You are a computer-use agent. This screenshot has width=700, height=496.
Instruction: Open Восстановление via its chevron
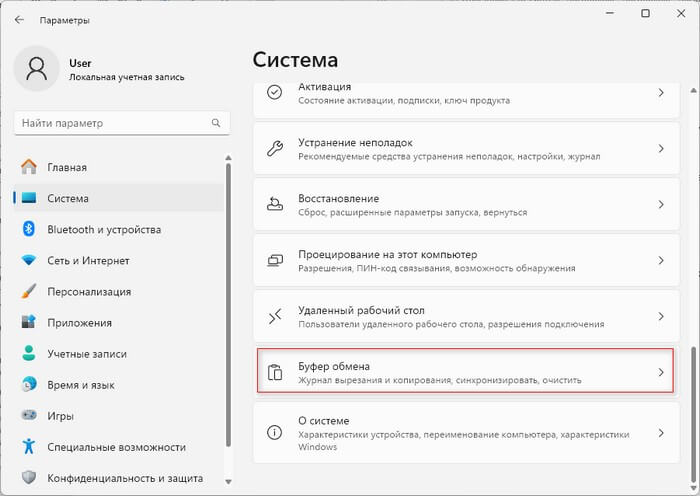pyautogui.click(x=661, y=204)
